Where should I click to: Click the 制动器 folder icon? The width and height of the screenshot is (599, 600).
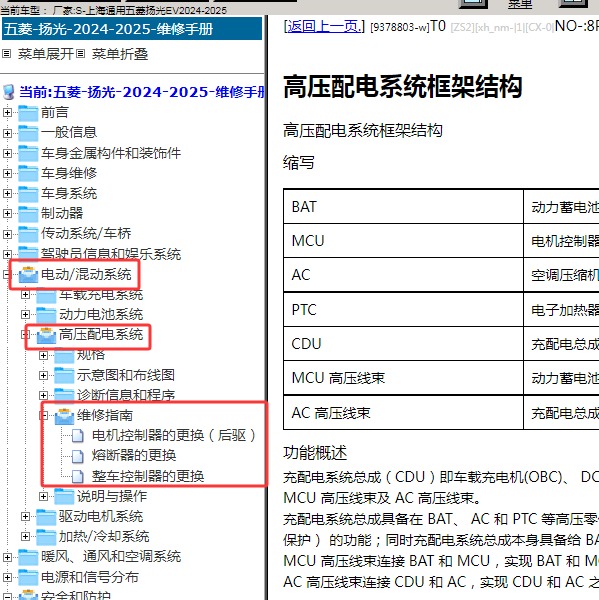coord(28,214)
